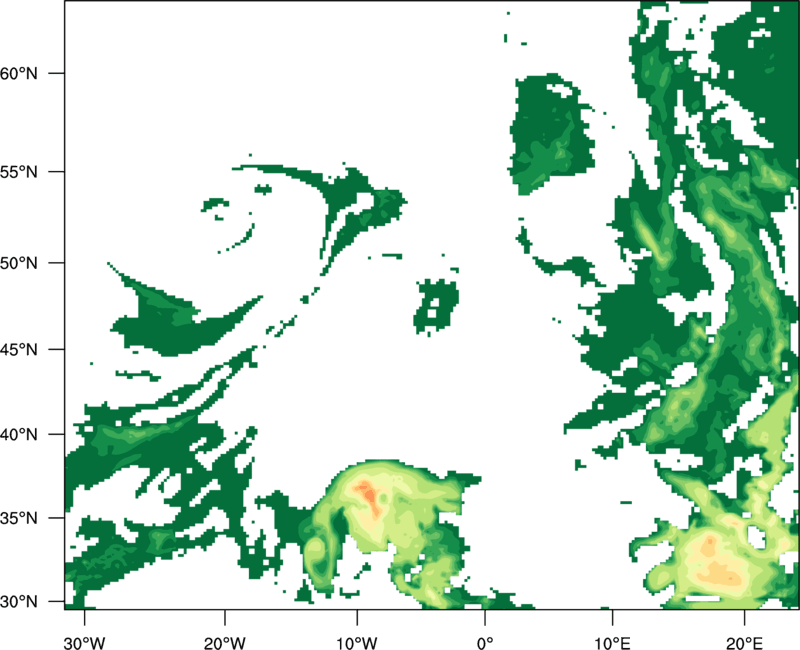Screen dimensions: 800x650
Task: Click the 60°N latitude axis label
Action: point(19,73)
